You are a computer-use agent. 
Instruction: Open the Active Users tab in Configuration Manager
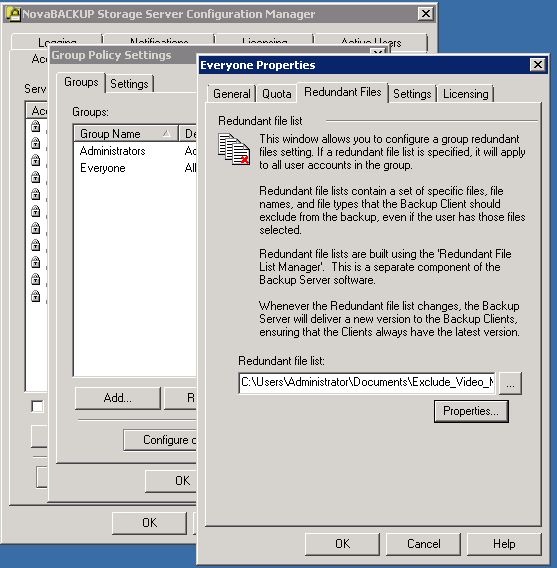(x=371, y=42)
